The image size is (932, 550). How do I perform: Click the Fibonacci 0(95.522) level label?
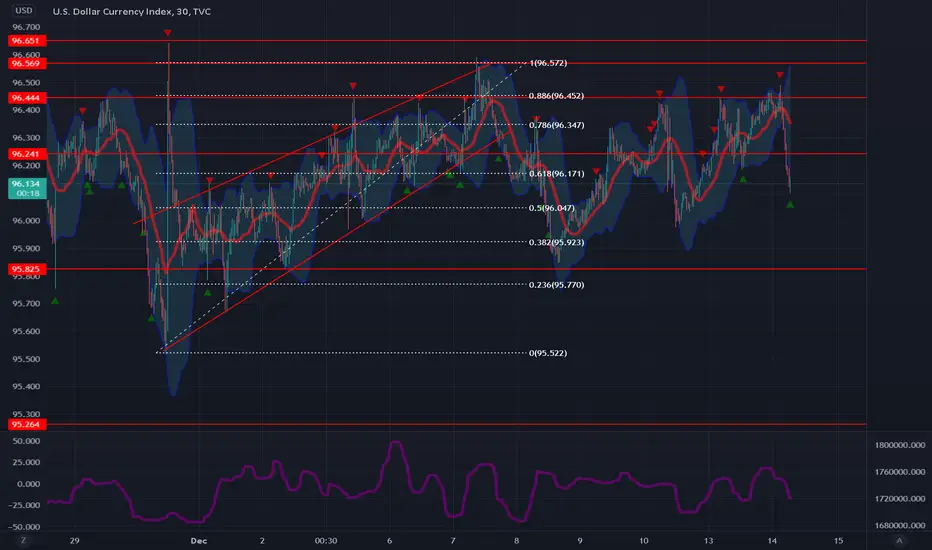pyautogui.click(x=547, y=353)
